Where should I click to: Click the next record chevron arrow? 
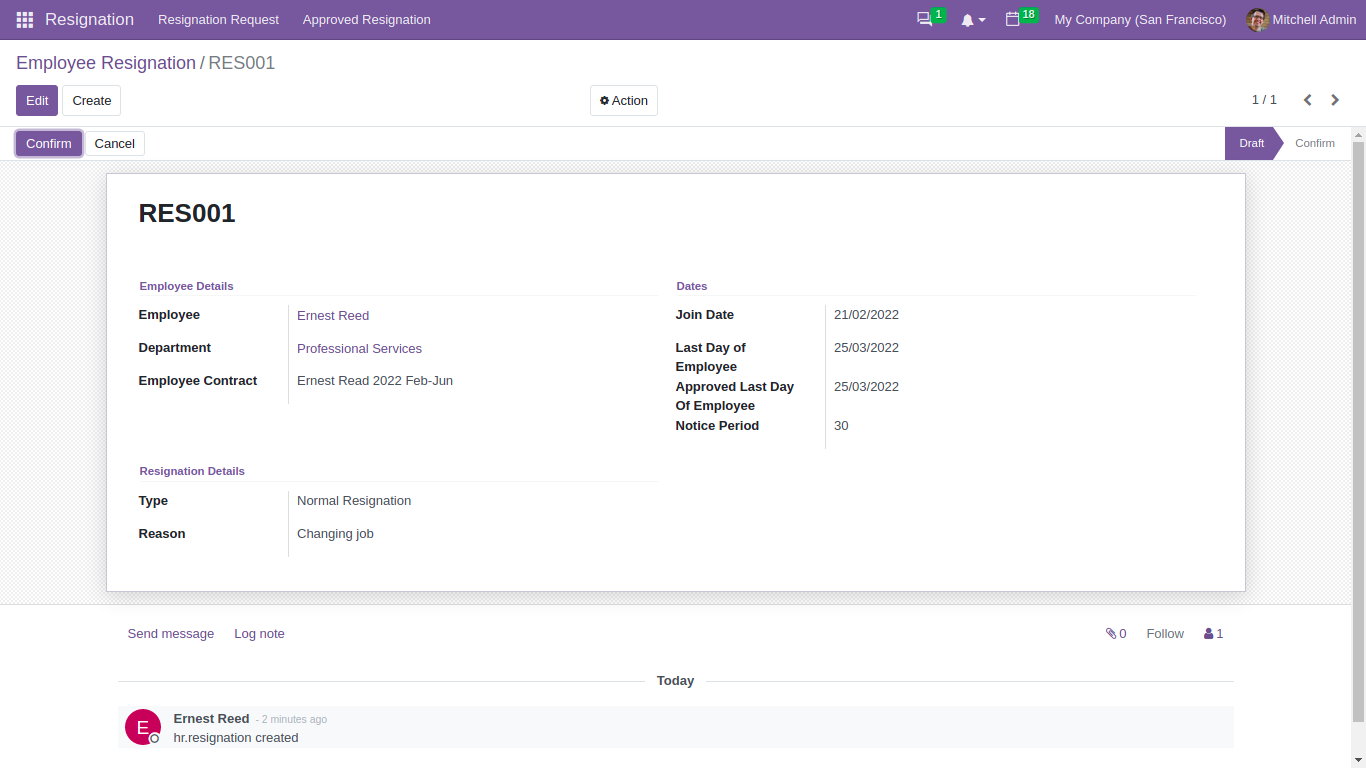[x=1335, y=100]
